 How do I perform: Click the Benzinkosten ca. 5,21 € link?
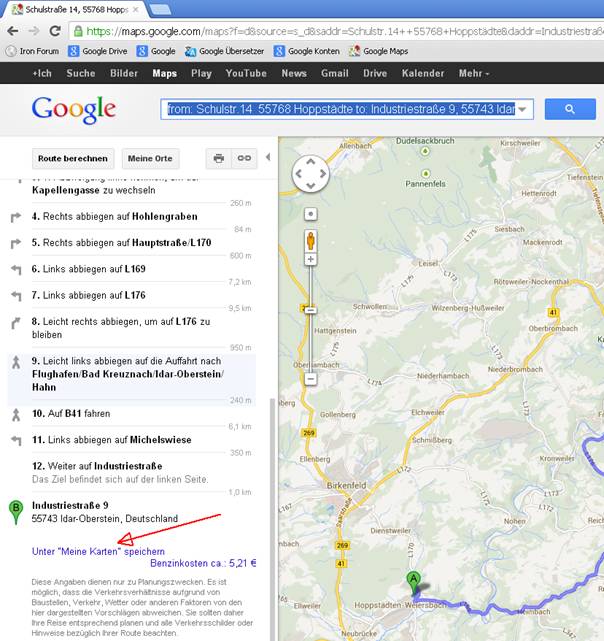[203, 563]
